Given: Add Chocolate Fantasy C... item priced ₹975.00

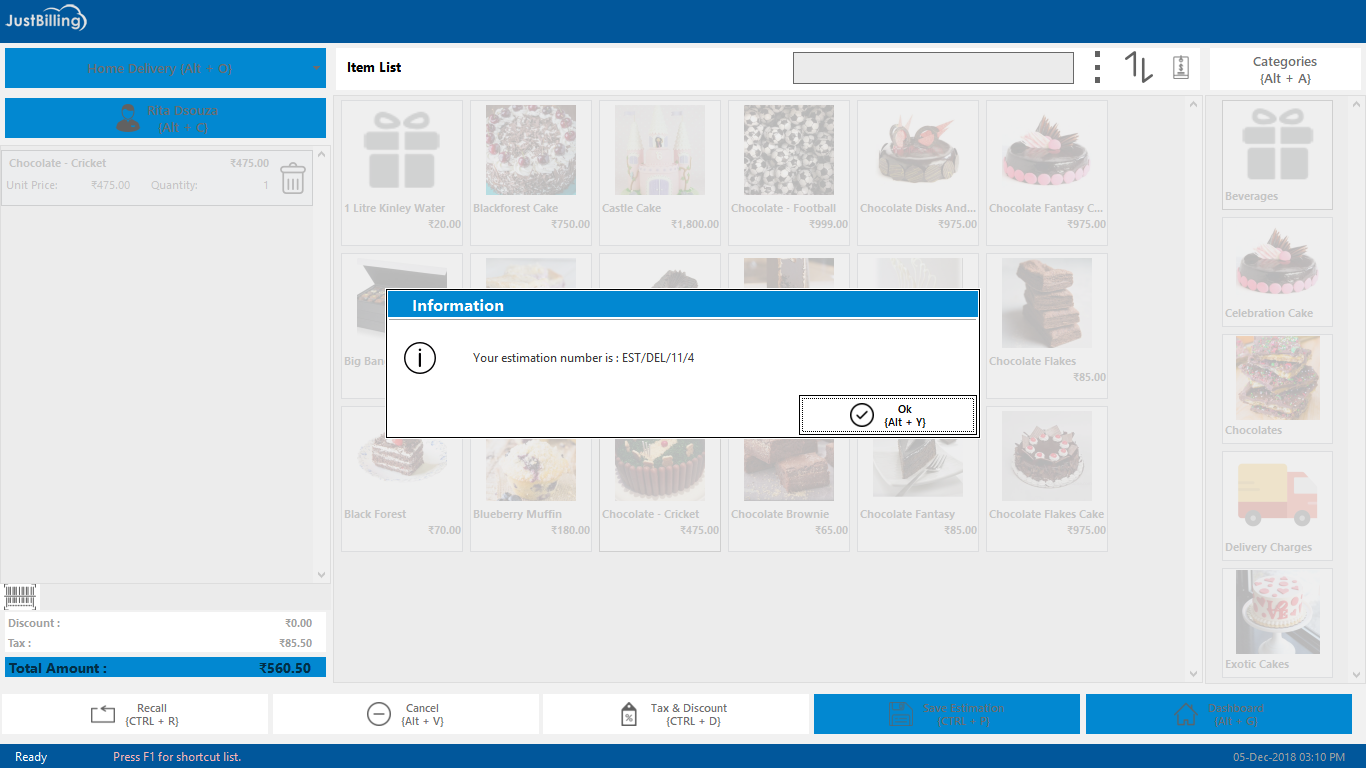Looking at the screenshot, I should click(1047, 172).
